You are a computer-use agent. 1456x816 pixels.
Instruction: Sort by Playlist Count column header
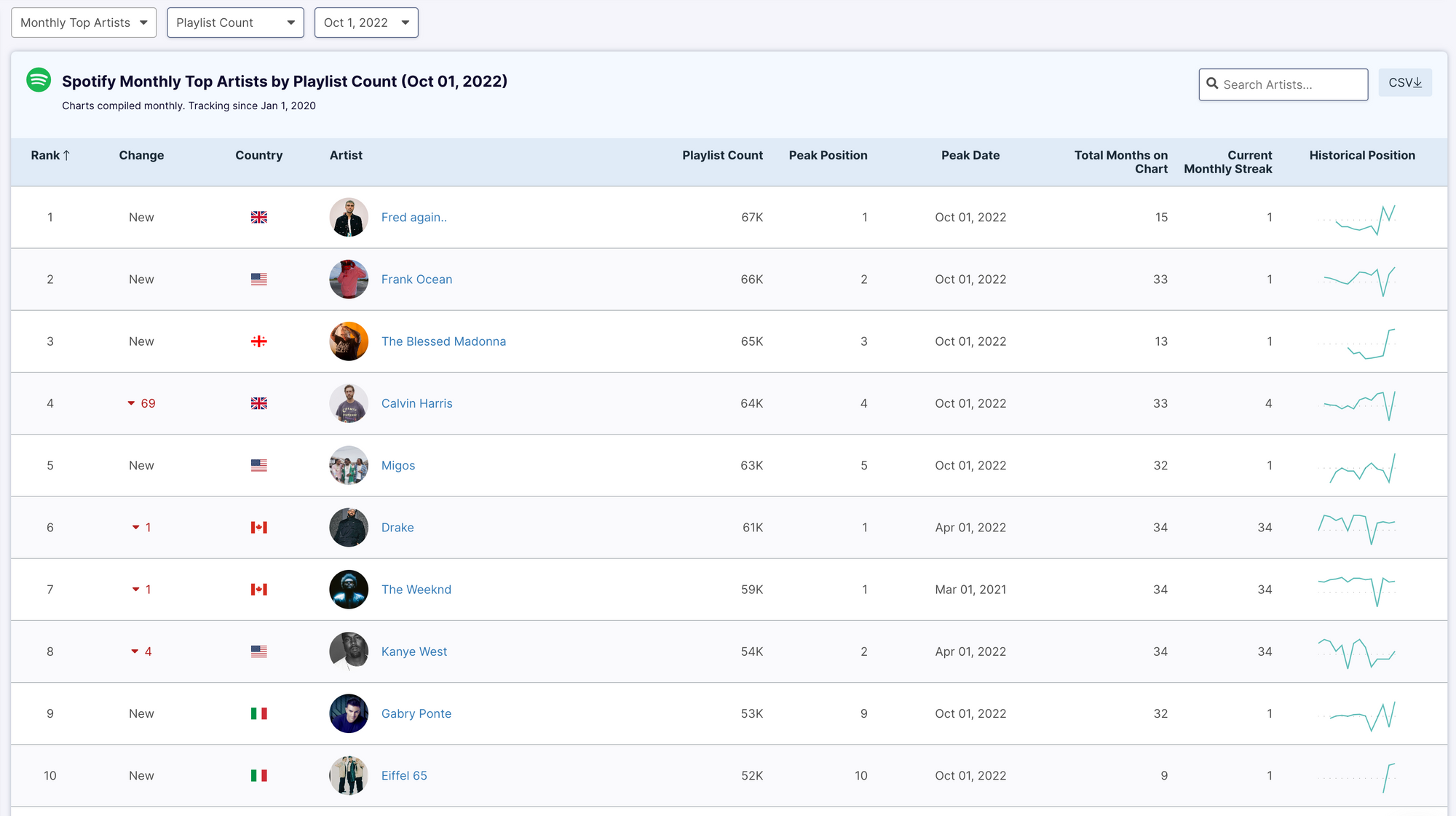pos(722,155)
